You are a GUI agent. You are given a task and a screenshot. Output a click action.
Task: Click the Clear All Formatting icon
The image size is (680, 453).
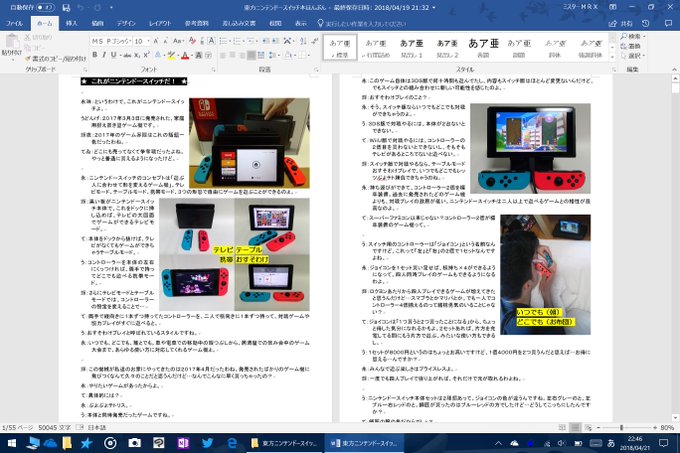[192, 41]
